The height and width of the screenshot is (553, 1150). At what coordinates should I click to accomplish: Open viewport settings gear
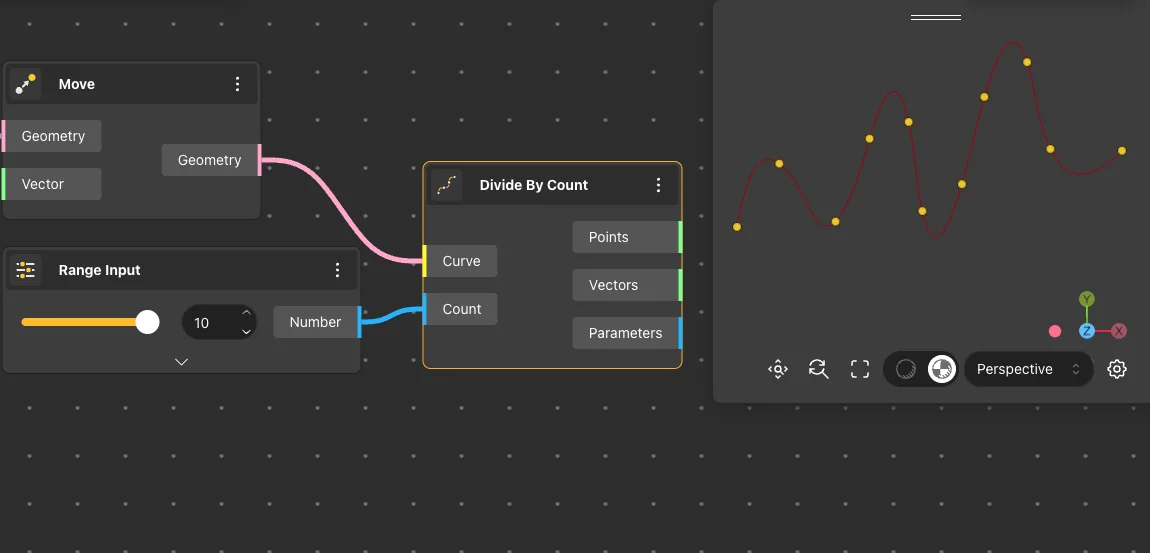point(1117,369)
